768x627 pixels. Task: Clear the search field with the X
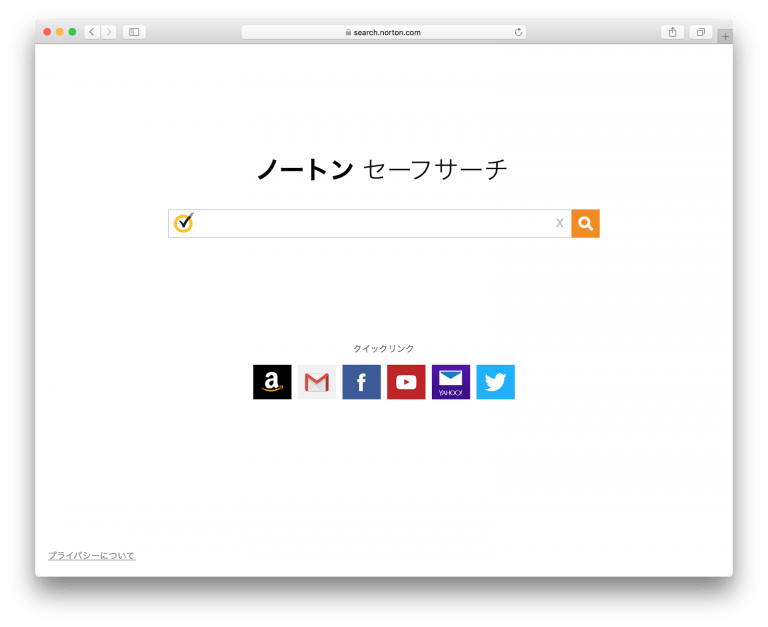pos(559,223)
